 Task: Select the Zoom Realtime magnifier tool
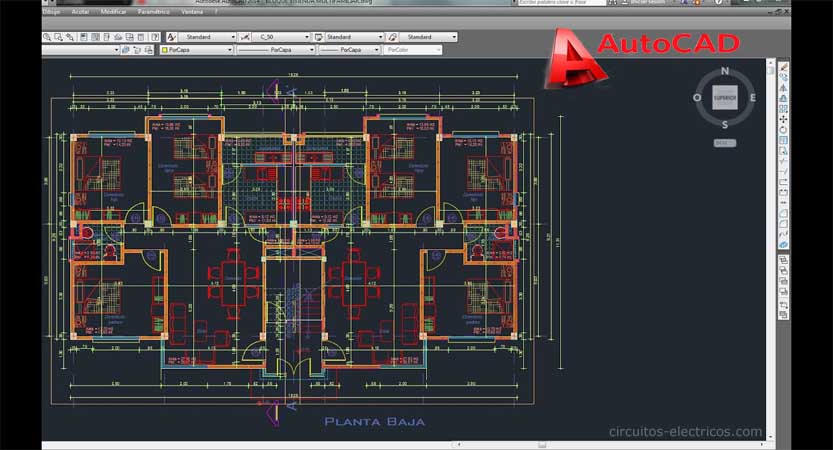point(47,37)
